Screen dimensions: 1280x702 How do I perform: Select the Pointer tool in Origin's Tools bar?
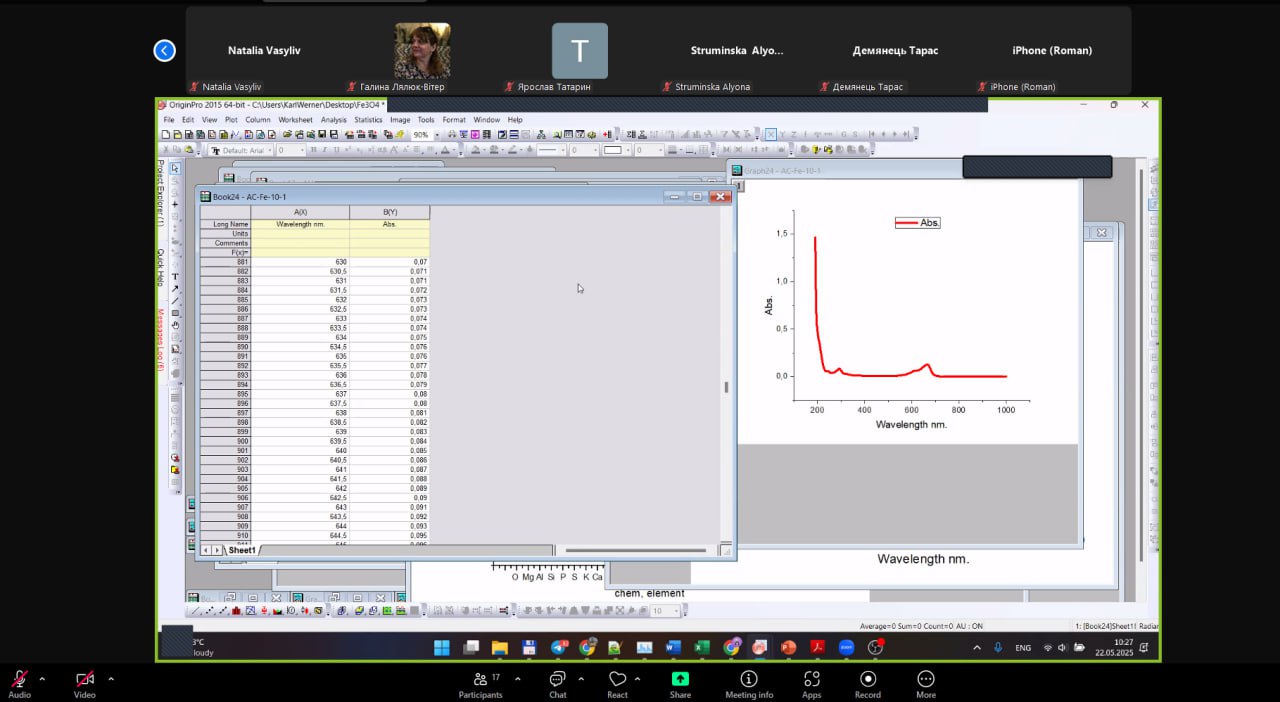(x=175, y=168)
